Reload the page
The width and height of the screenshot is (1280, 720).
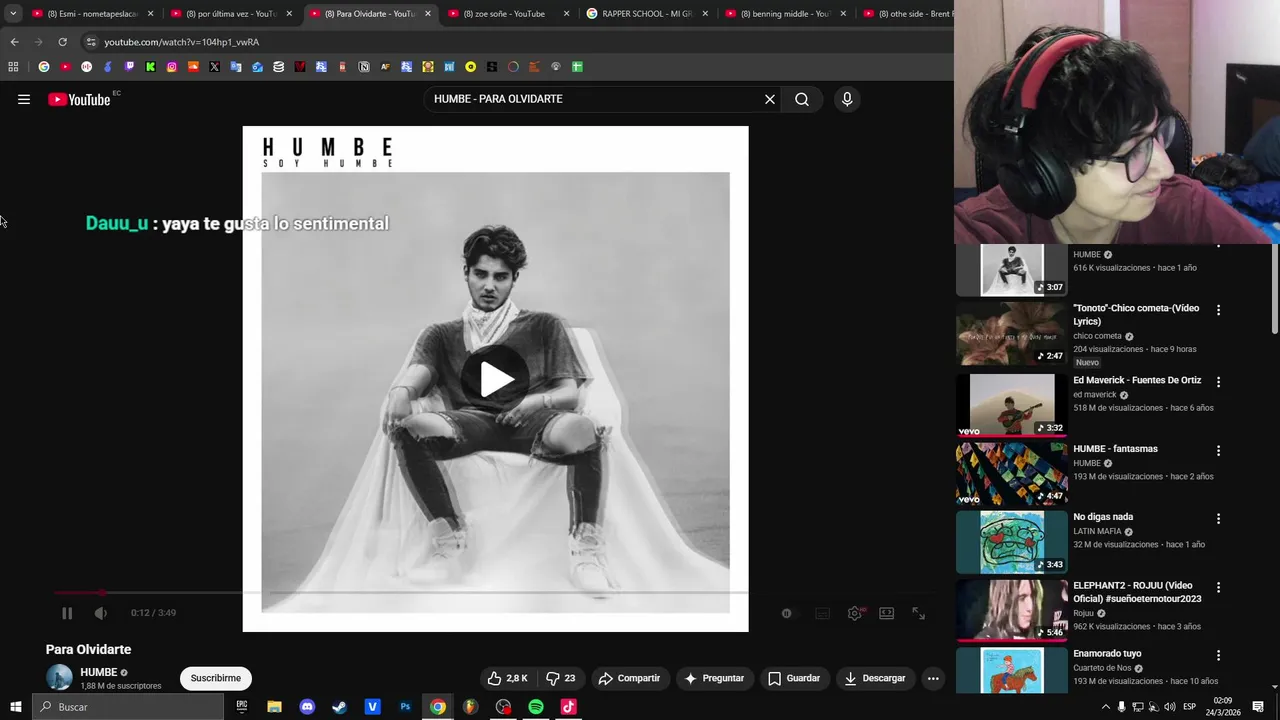62,42
